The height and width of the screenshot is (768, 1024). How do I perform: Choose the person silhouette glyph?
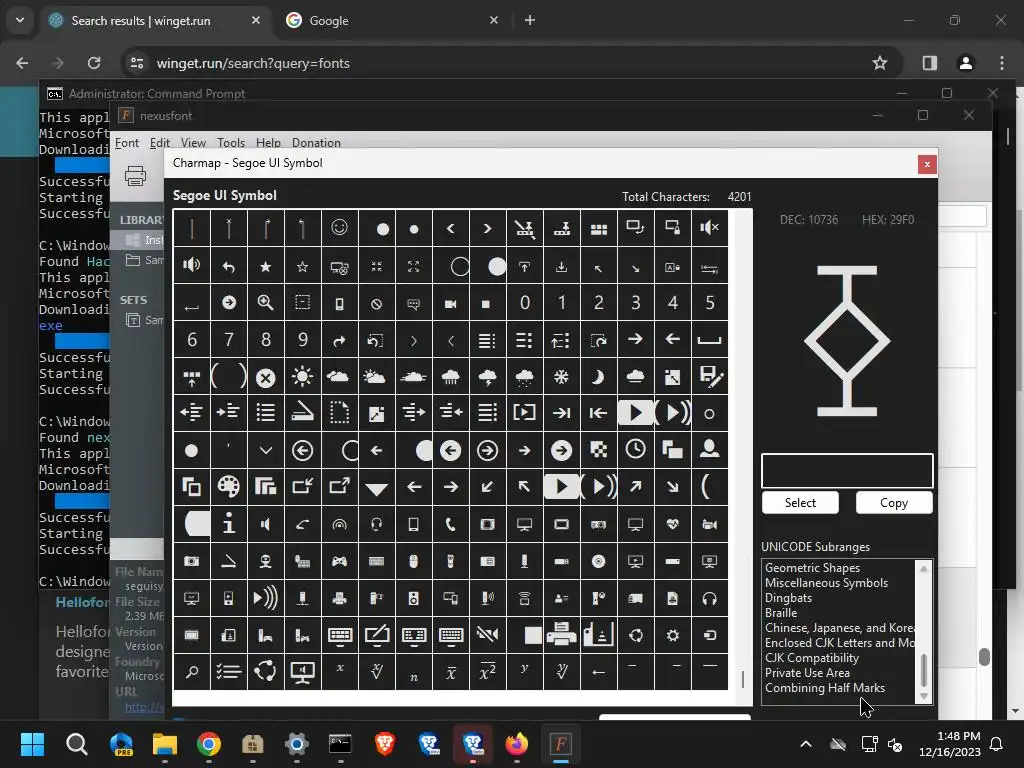point(710,450)
